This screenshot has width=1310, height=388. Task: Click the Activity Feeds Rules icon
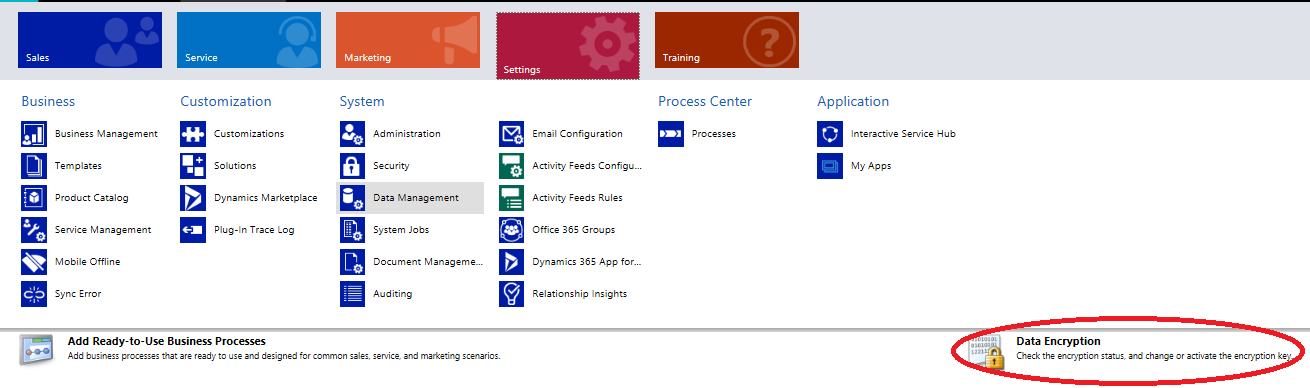[x=512, y=198]
